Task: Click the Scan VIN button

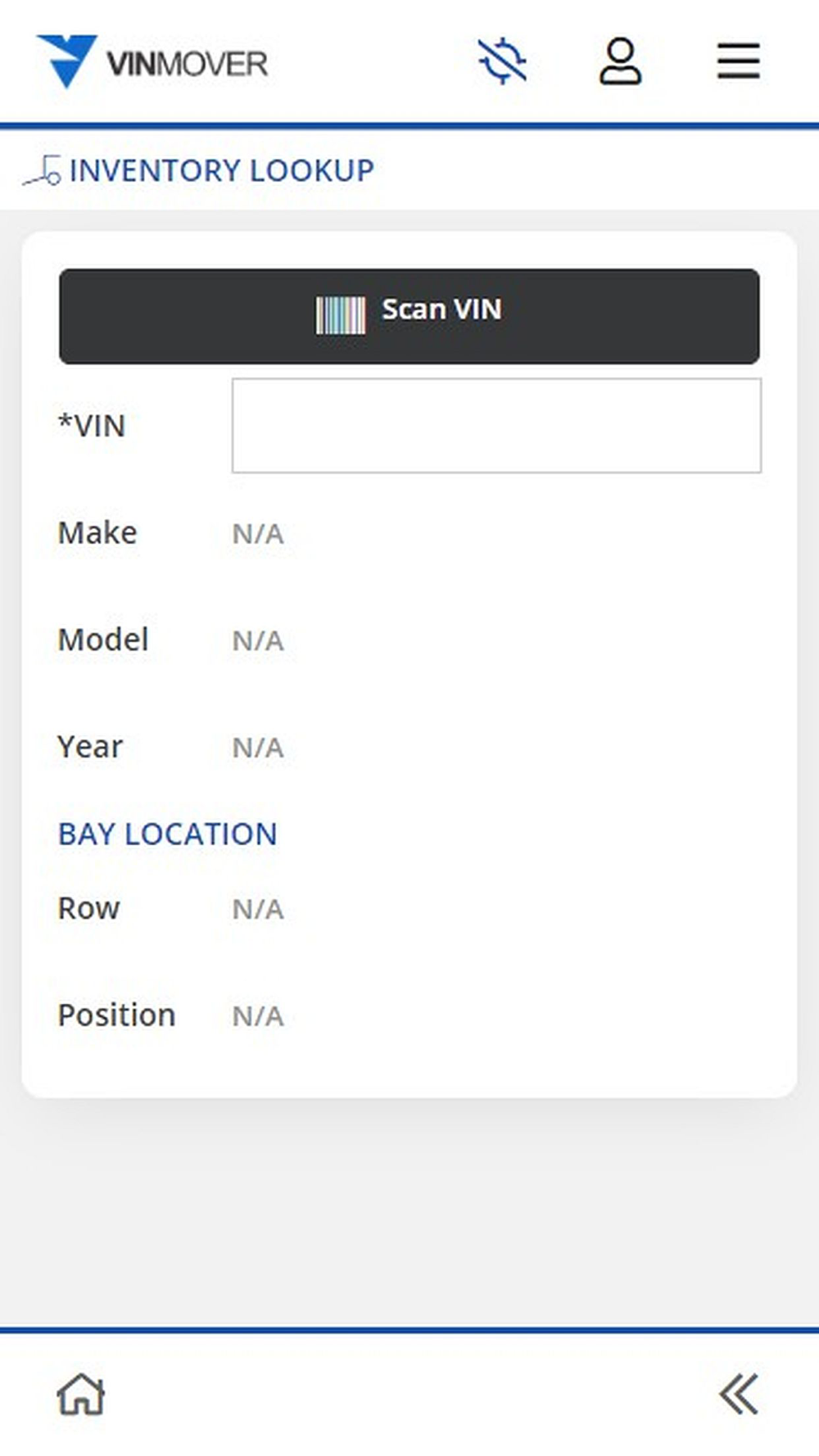Action: [x=409, y=316]
